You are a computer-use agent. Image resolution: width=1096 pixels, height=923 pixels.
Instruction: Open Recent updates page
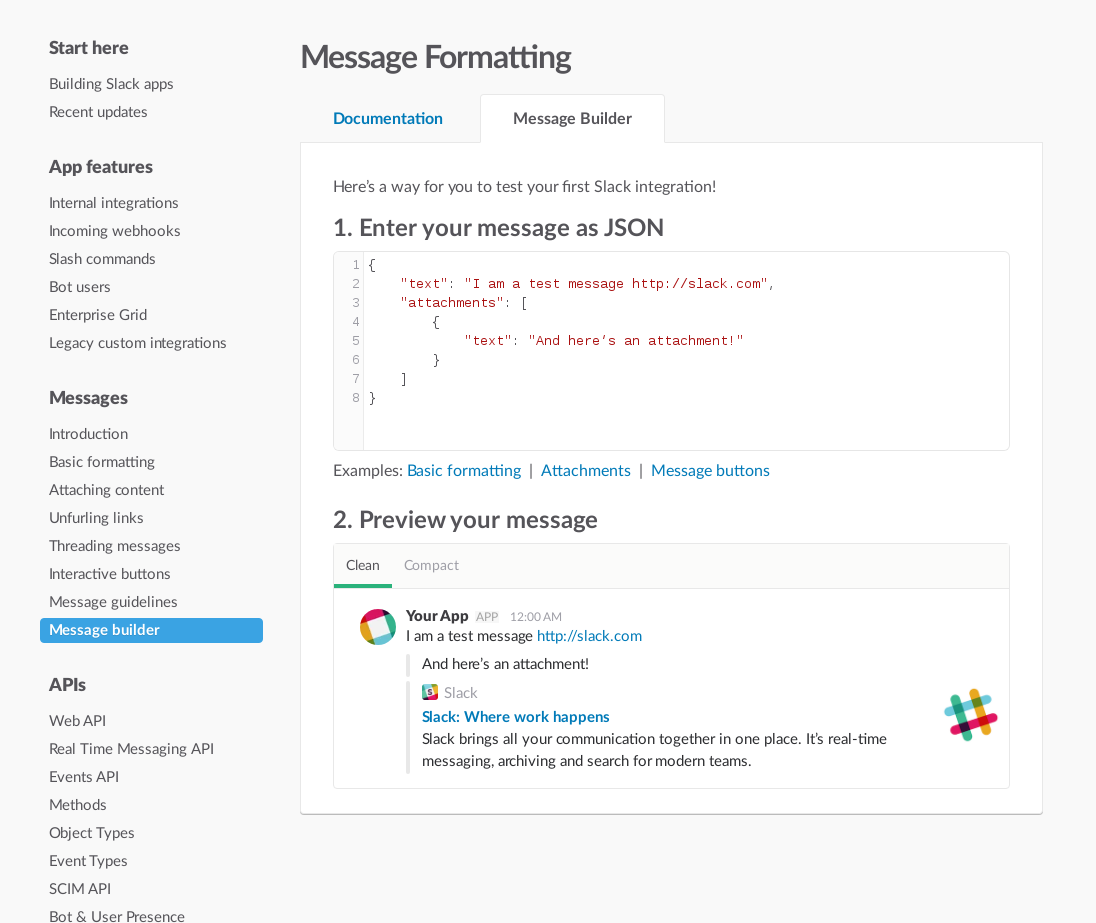pos(98,112)
